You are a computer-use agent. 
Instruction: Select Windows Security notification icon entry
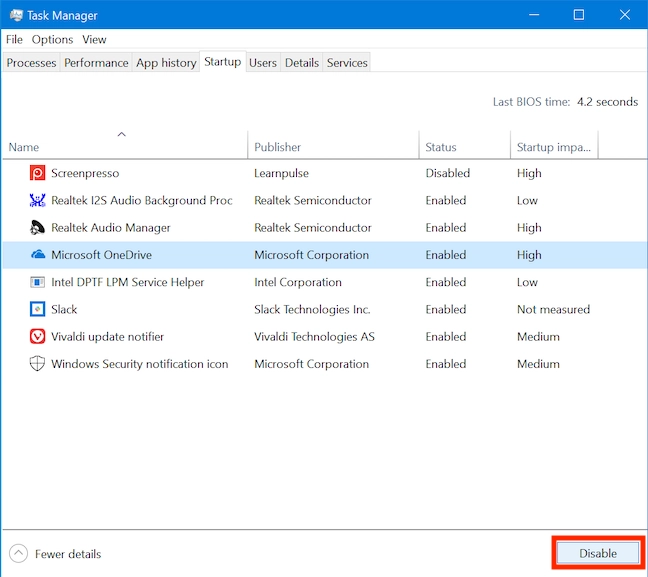(x=139, y=364)
